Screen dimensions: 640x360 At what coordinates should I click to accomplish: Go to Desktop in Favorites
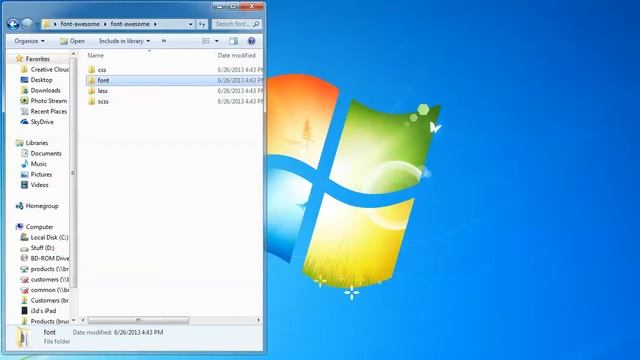click(x=41, y=80)
